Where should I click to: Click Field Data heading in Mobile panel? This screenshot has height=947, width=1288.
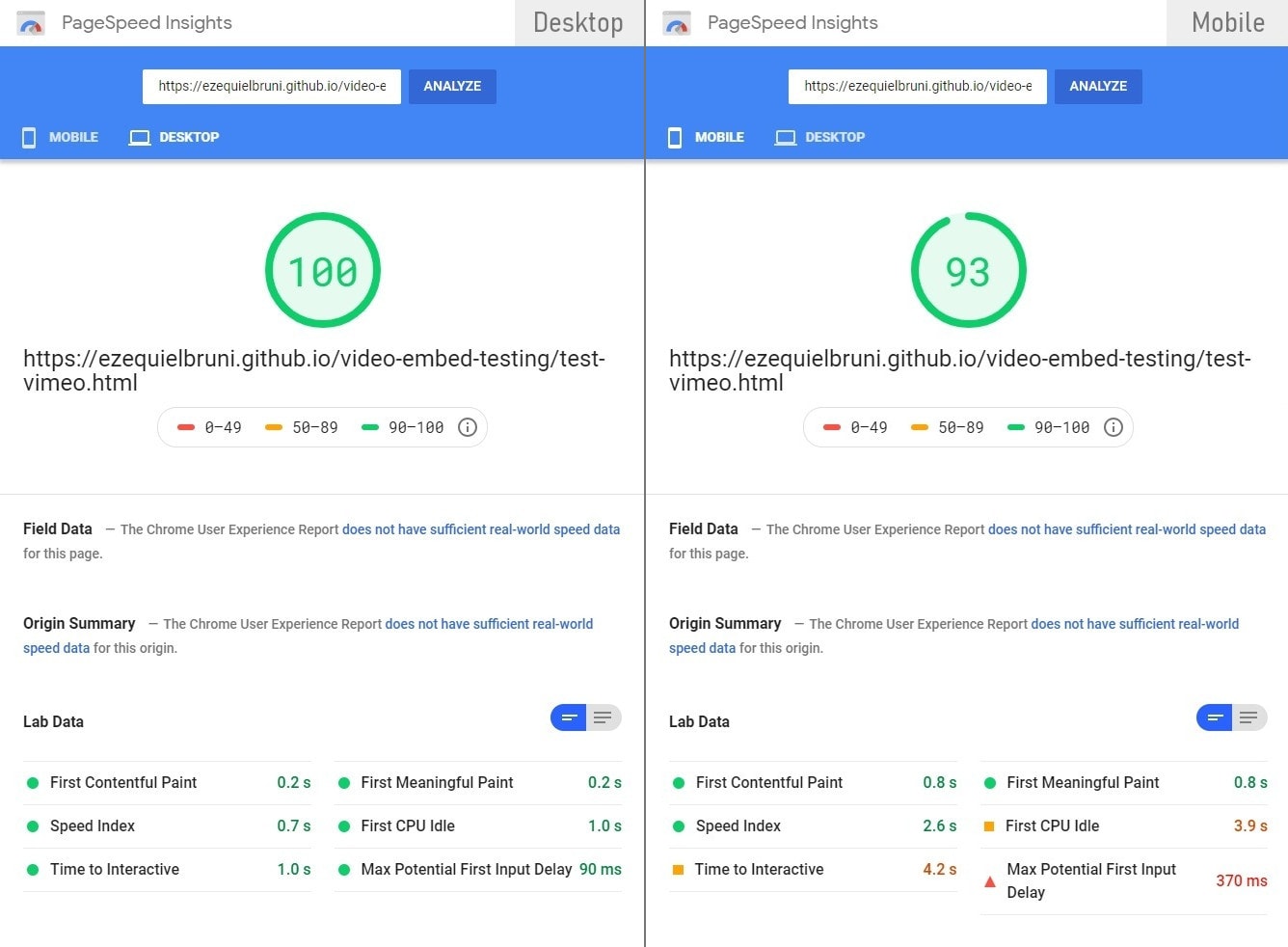704,529
